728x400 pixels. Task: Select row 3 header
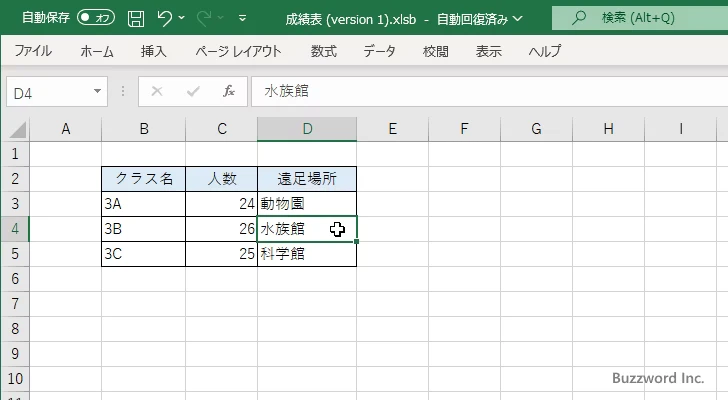pyautogui.click(x=15, y=204)
